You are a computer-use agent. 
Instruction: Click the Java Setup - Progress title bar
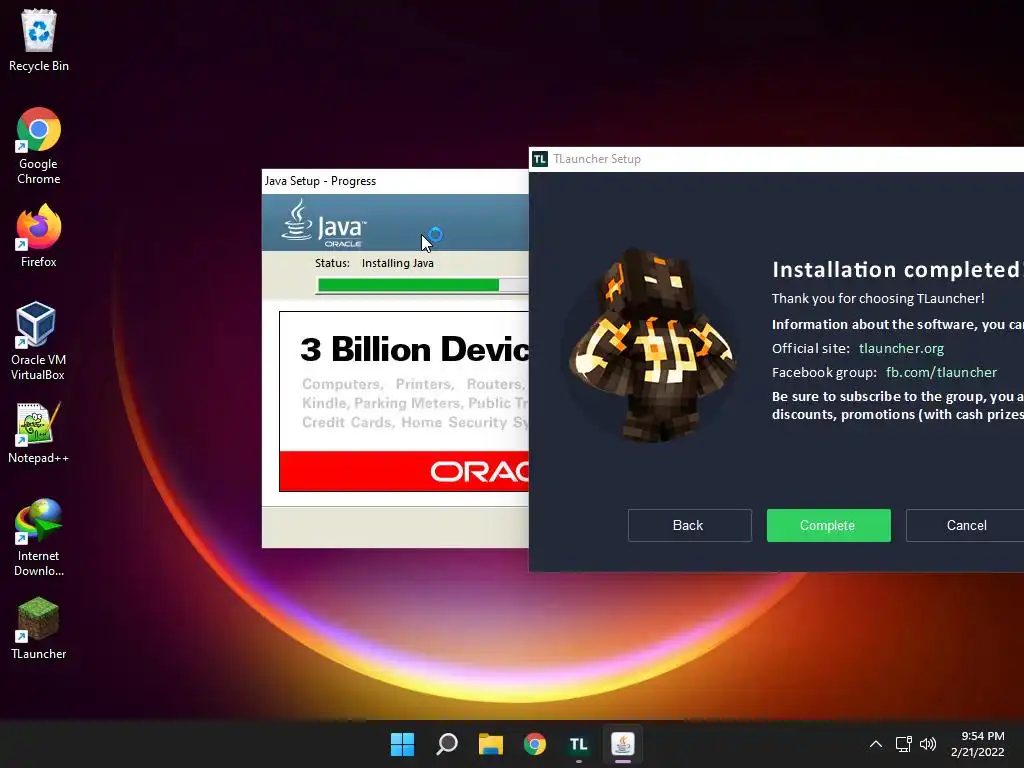[x=395, y=181]
